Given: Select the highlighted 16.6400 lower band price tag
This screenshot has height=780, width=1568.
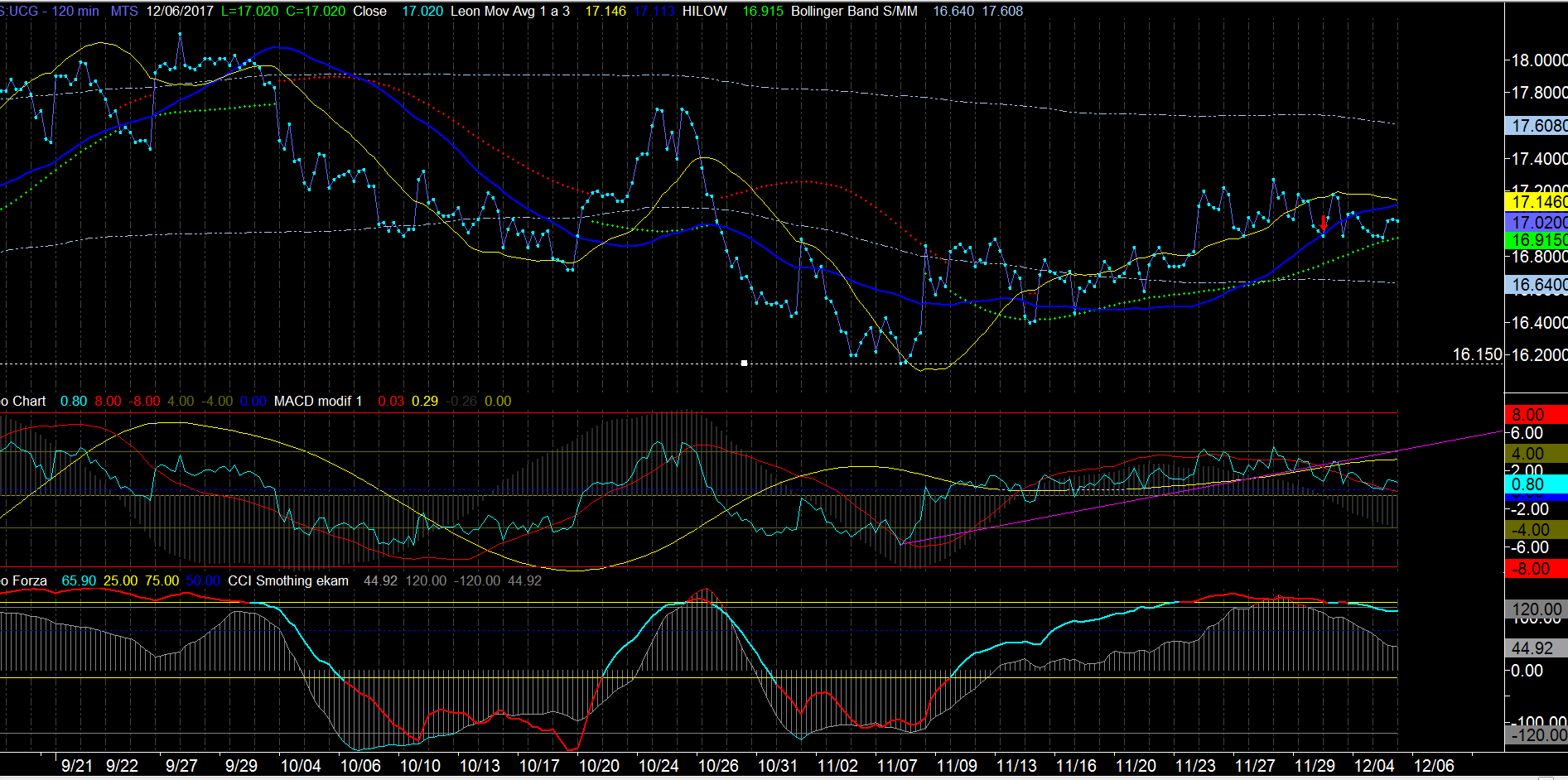Looking at the screenshot, I should point(1537,285).
